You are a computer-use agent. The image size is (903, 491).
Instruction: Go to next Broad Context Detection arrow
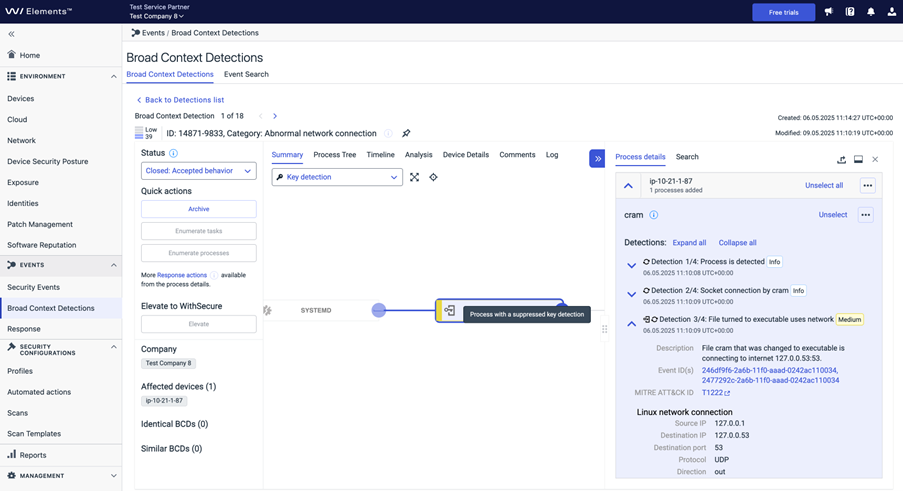coord(275,116)
